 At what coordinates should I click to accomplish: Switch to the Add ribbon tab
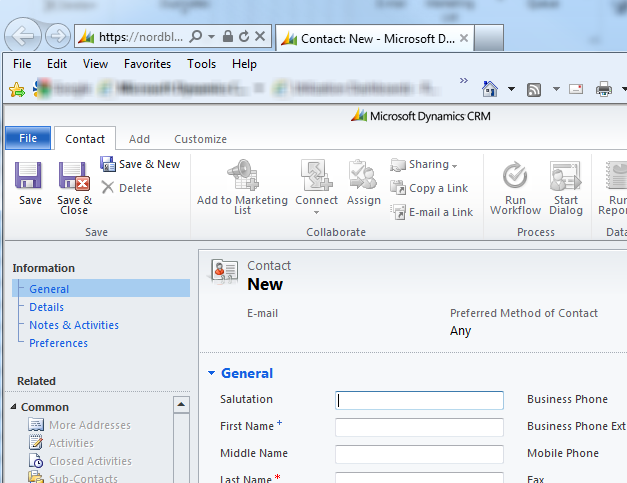click(139, 139)
